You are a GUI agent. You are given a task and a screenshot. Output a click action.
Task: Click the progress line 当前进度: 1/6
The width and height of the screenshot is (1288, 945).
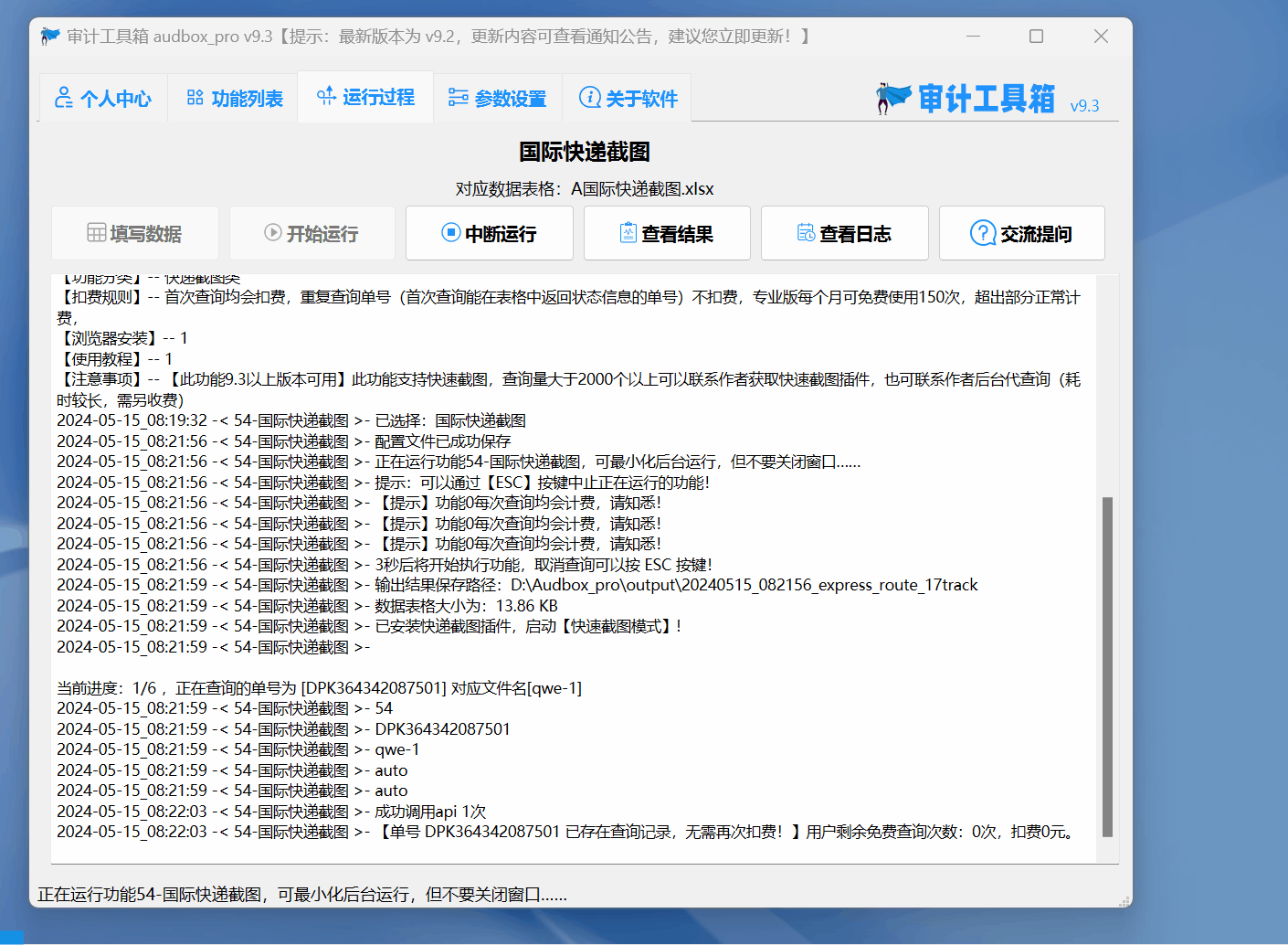(319, 688)
